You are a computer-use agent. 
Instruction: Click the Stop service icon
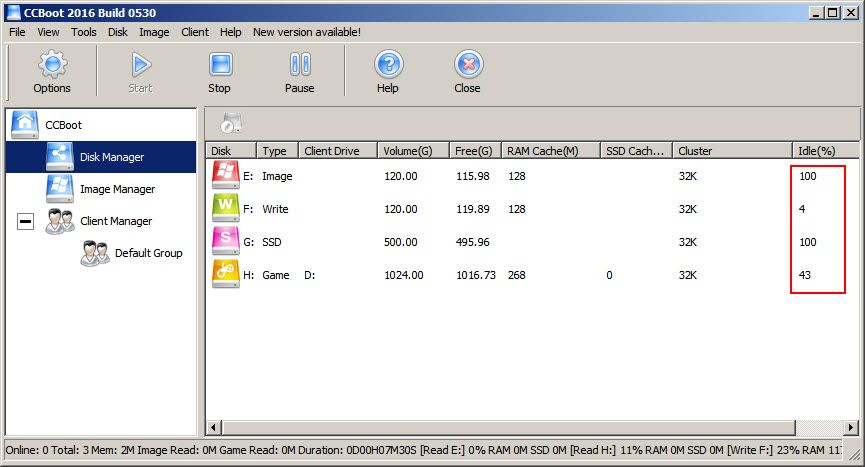point(220,65)
